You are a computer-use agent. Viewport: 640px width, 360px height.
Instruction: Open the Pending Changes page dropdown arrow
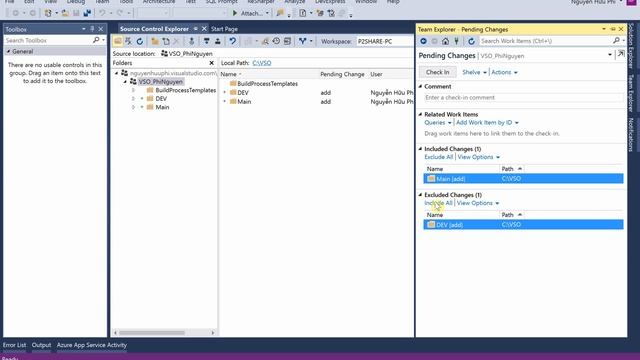610,55
